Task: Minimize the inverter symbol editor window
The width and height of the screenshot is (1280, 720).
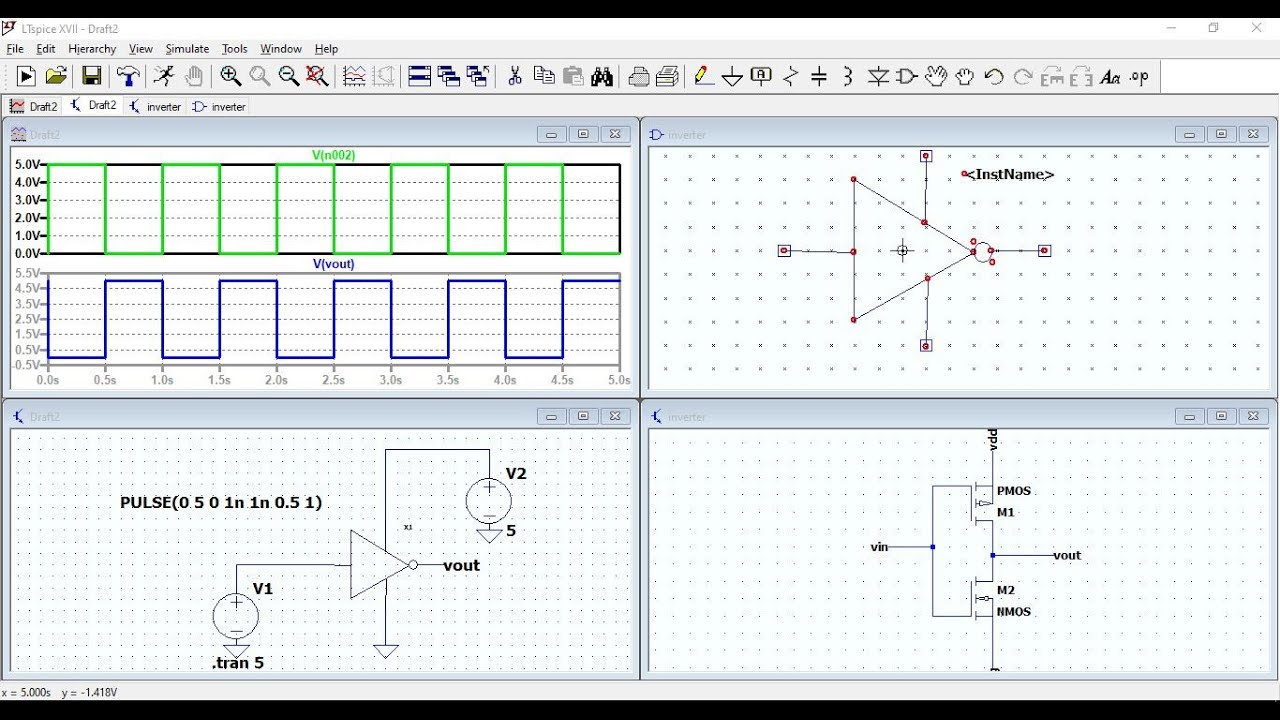Action: (x=1189, y=134)
